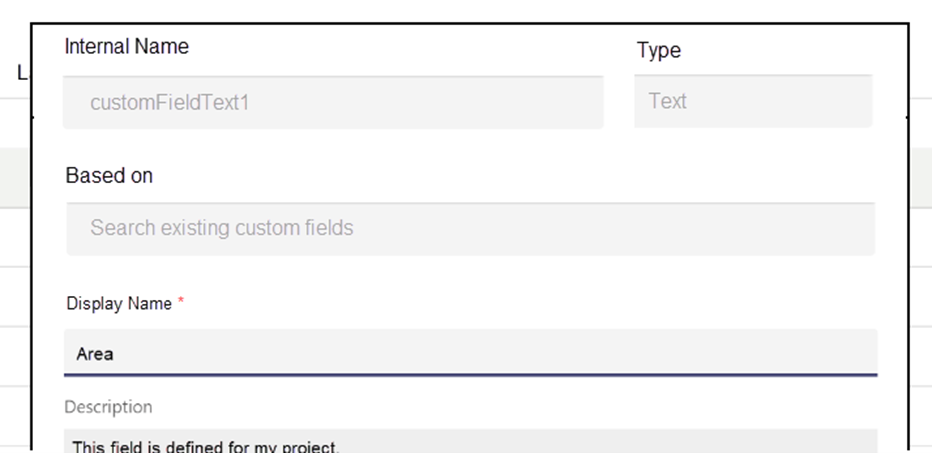Click the "Type" label text

[x=658, y=50]
